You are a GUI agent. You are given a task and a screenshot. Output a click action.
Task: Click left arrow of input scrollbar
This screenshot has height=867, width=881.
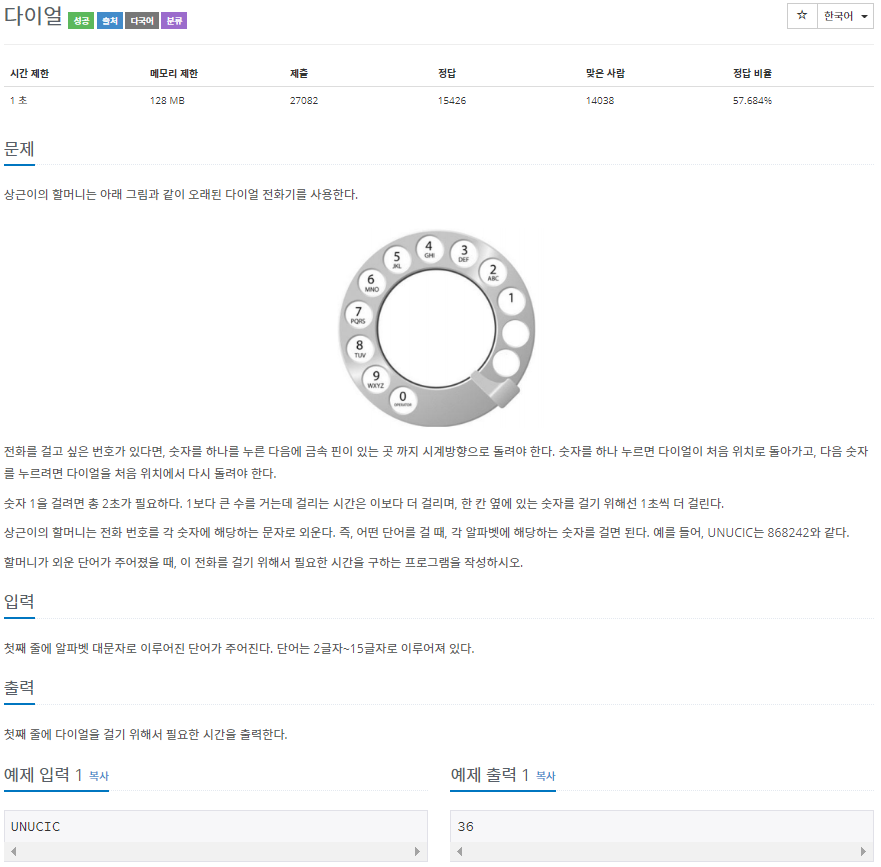[x=13, y=851]
